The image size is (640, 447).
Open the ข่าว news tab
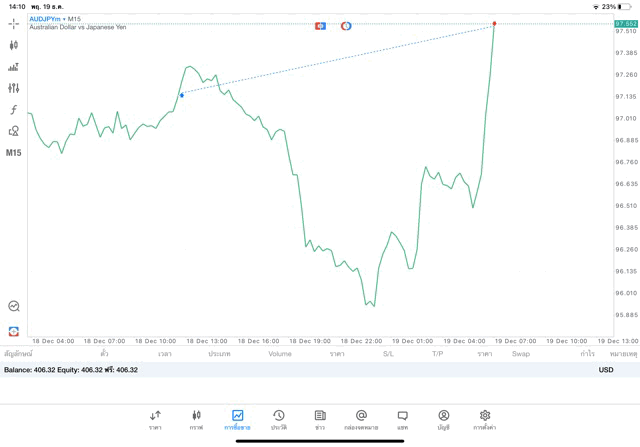pos(320,419)
